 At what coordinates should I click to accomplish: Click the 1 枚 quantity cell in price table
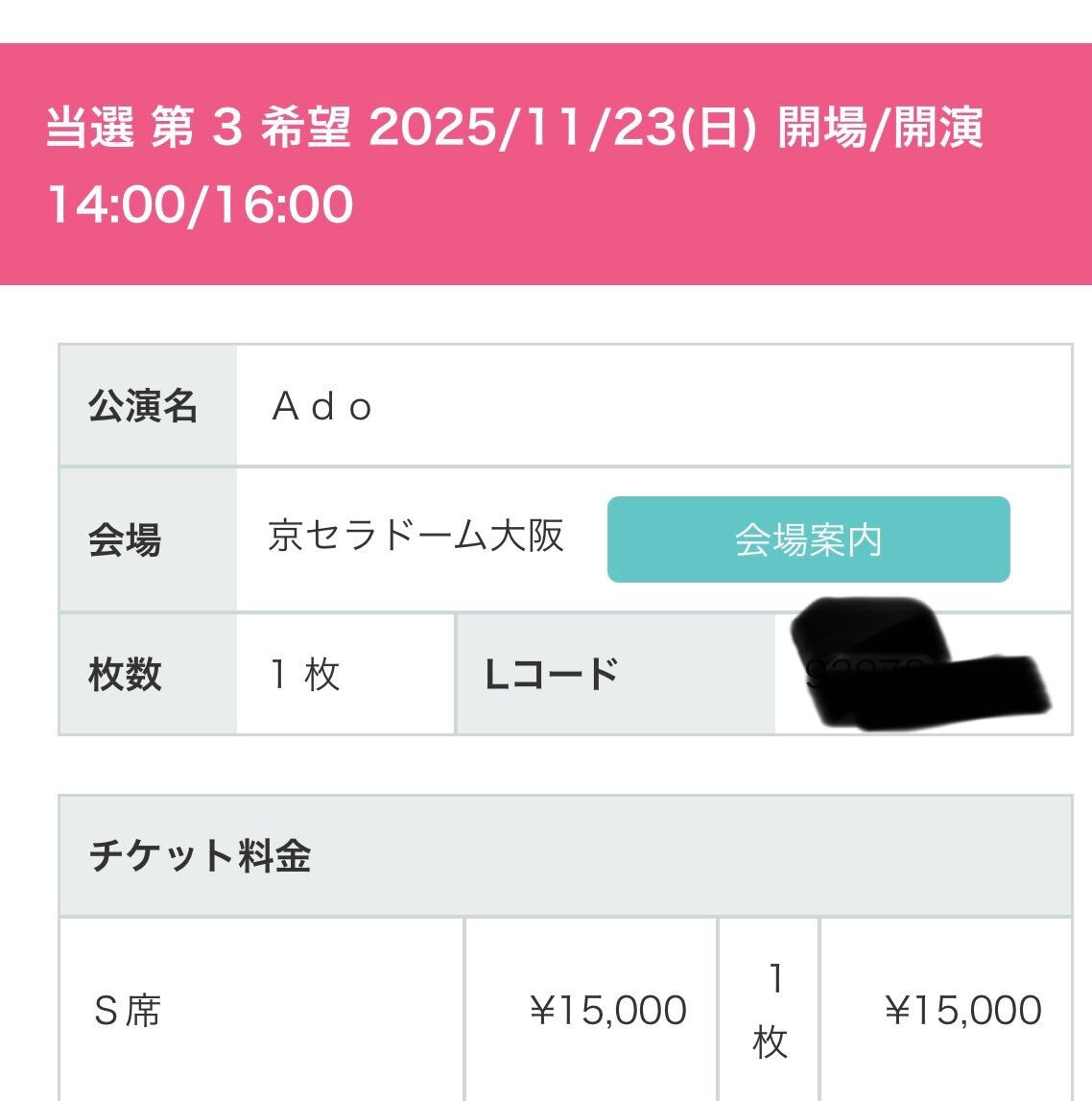(770, 1010)
